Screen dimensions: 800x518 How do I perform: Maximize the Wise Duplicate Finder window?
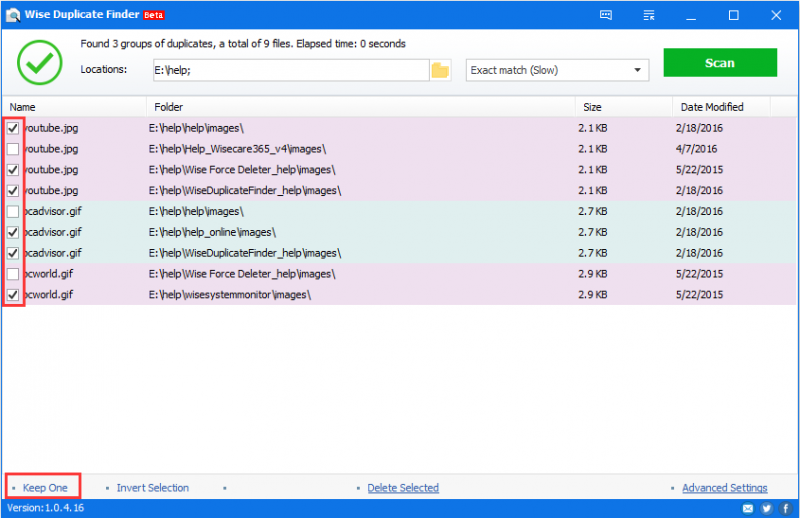(733, 15)
